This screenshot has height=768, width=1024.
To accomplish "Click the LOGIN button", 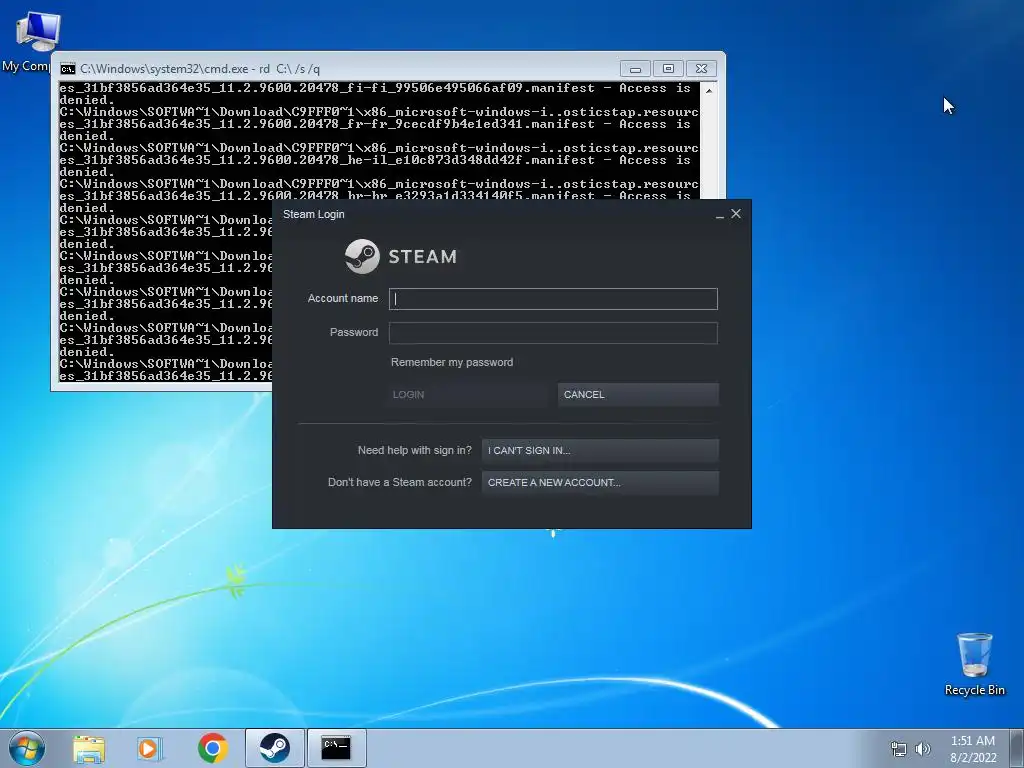I will point(467,394).
